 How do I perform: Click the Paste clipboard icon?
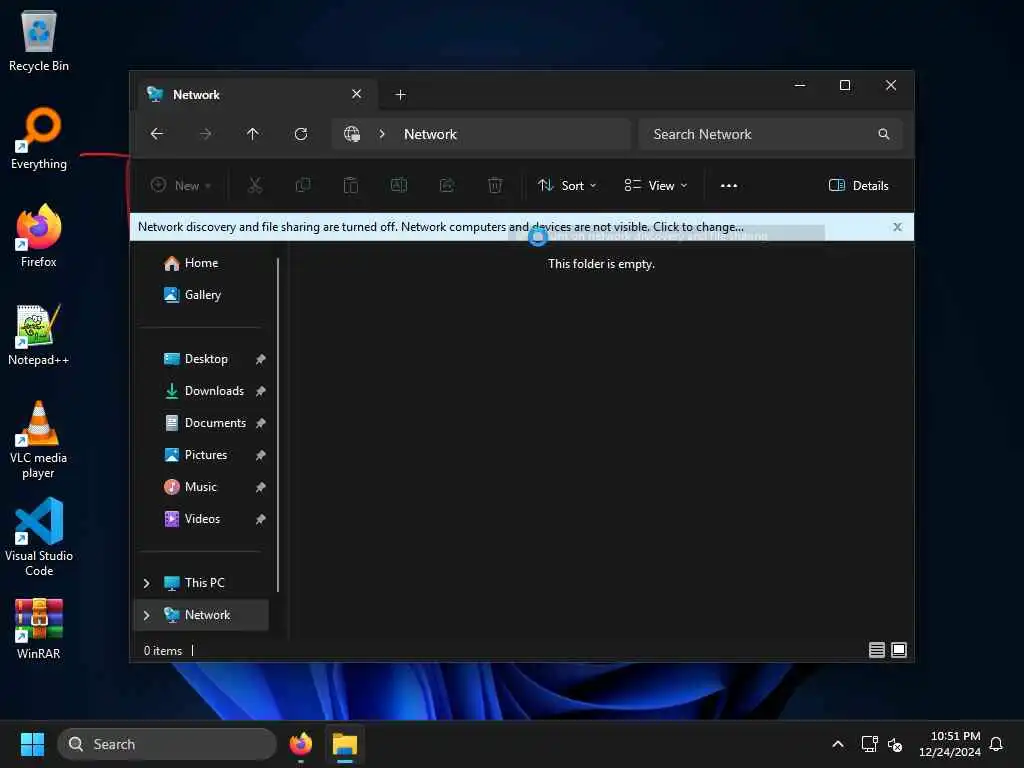pos(351,185)
